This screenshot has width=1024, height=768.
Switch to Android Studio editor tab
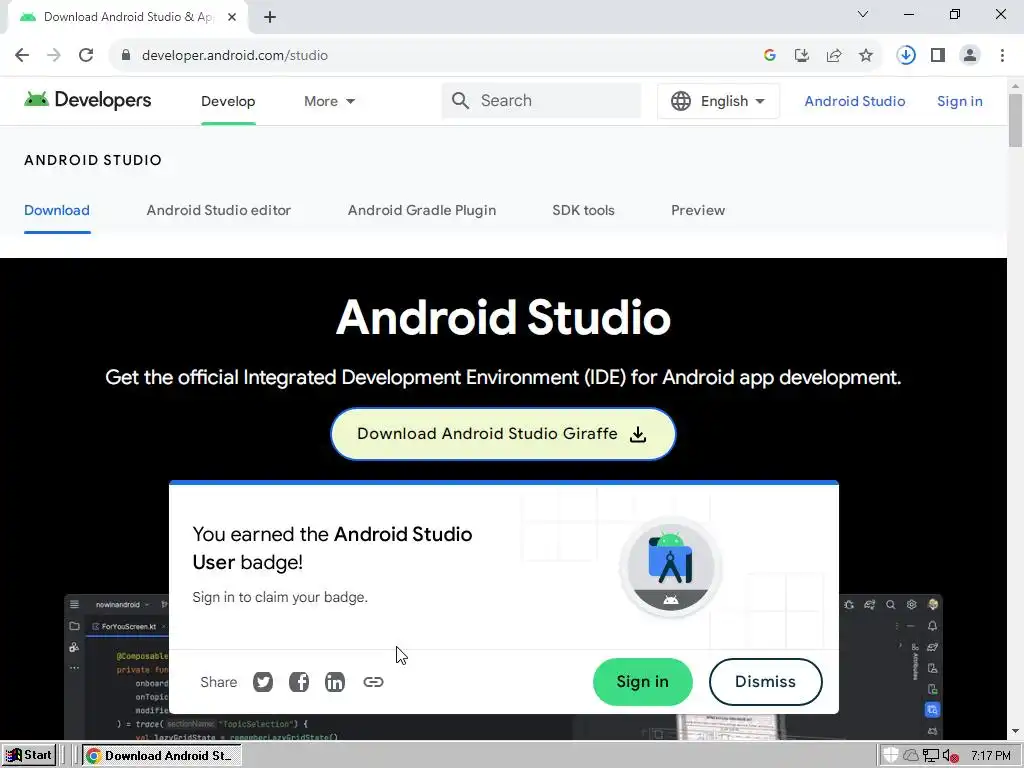pos(219,210)
